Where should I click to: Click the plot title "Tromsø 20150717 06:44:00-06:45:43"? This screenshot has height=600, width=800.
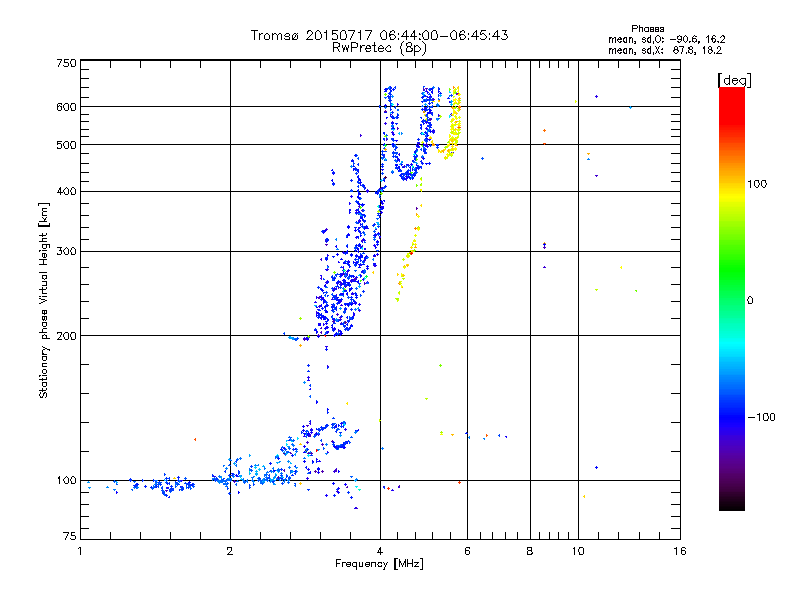pos(379,35)
